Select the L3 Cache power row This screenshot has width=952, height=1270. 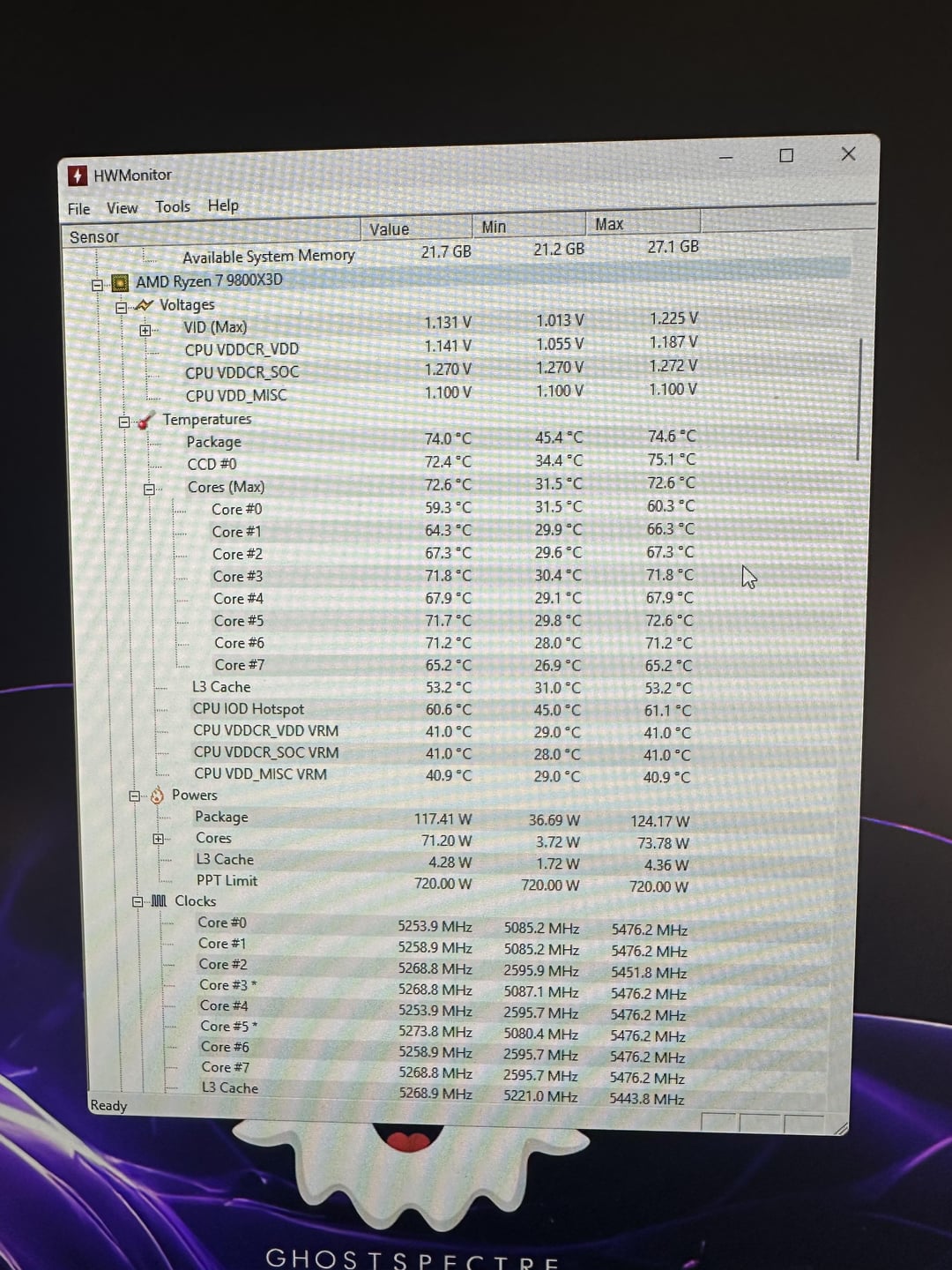pos(441,862)
